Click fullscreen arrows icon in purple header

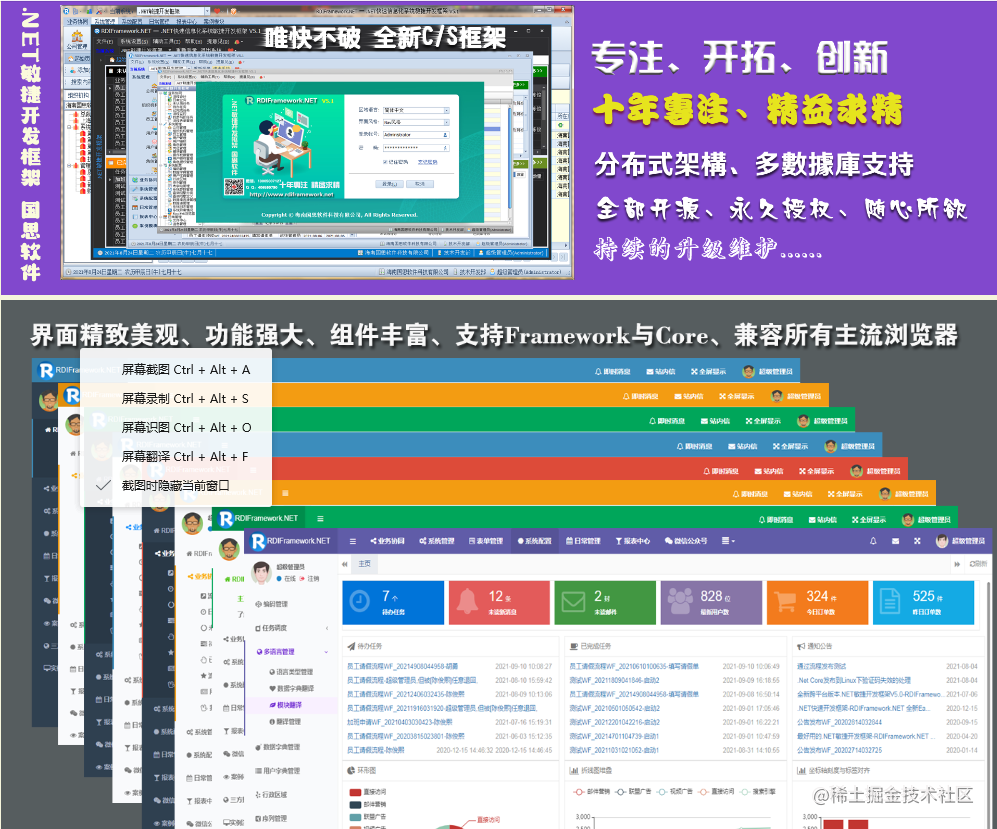[917, 541]
